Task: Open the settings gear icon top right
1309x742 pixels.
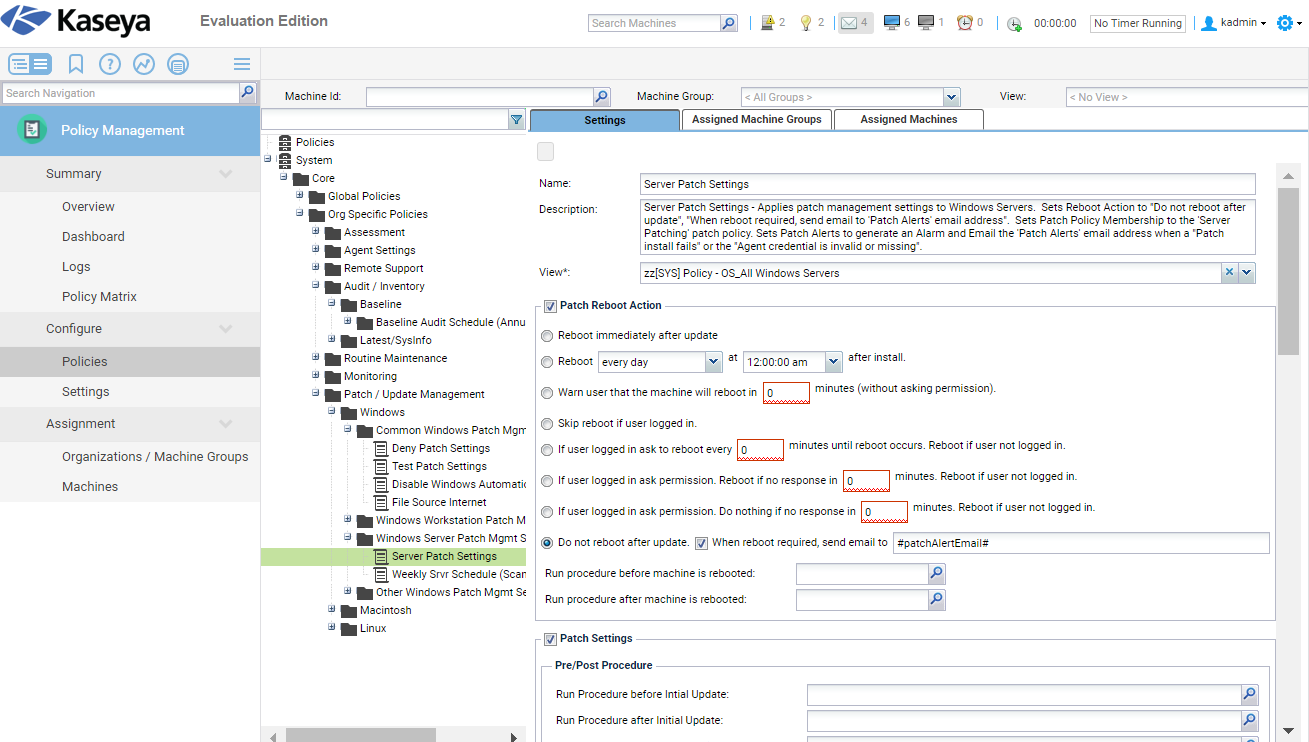Action: point(1285,23)
